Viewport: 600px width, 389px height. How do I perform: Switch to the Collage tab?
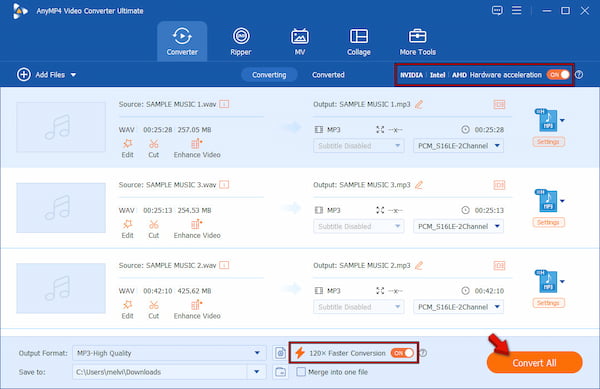[359, 41]
